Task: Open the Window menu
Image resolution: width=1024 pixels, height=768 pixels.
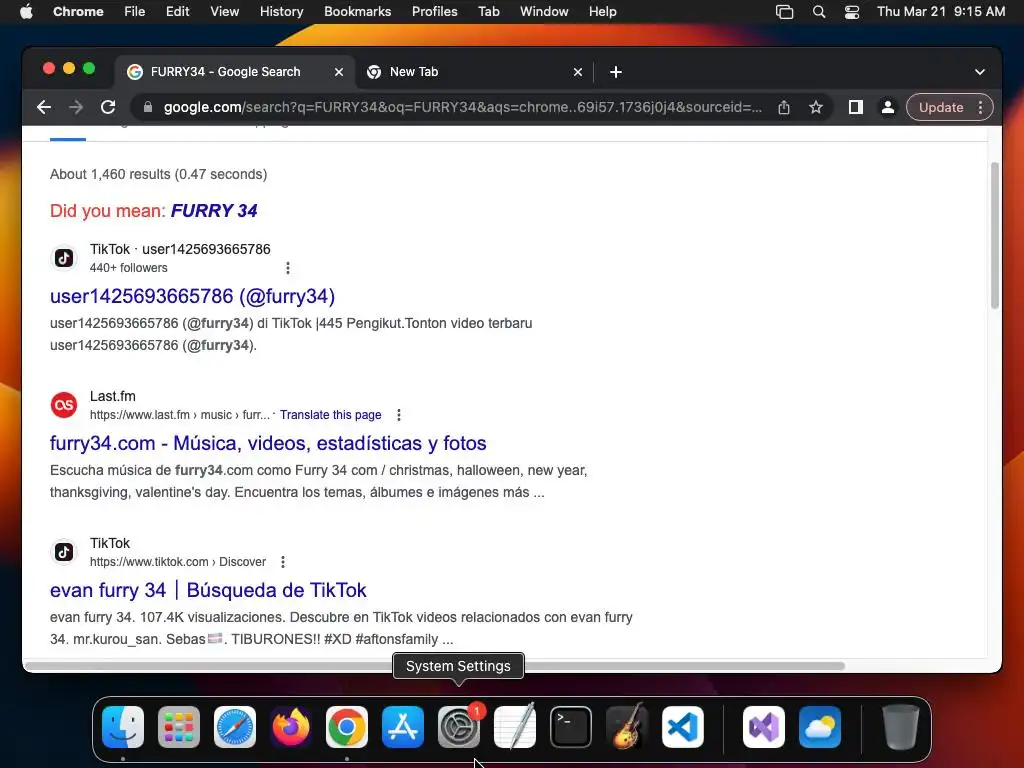Action: (x=544, y=12)
